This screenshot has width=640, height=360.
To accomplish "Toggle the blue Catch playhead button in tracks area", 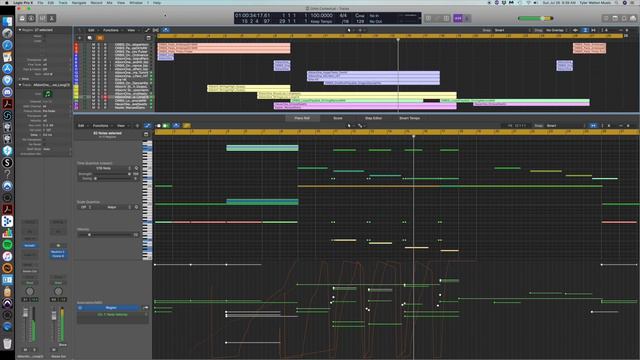I will (x=166, y=30).
